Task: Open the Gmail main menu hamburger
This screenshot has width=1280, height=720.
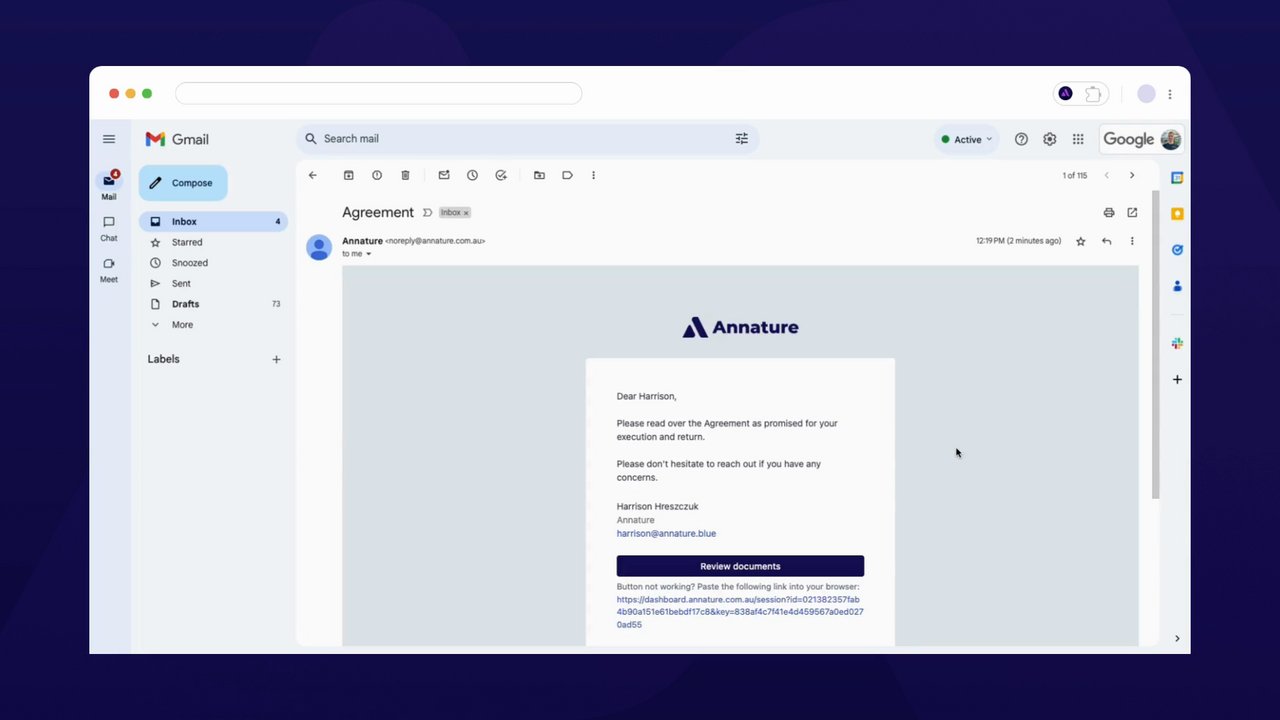Action: 109,139
